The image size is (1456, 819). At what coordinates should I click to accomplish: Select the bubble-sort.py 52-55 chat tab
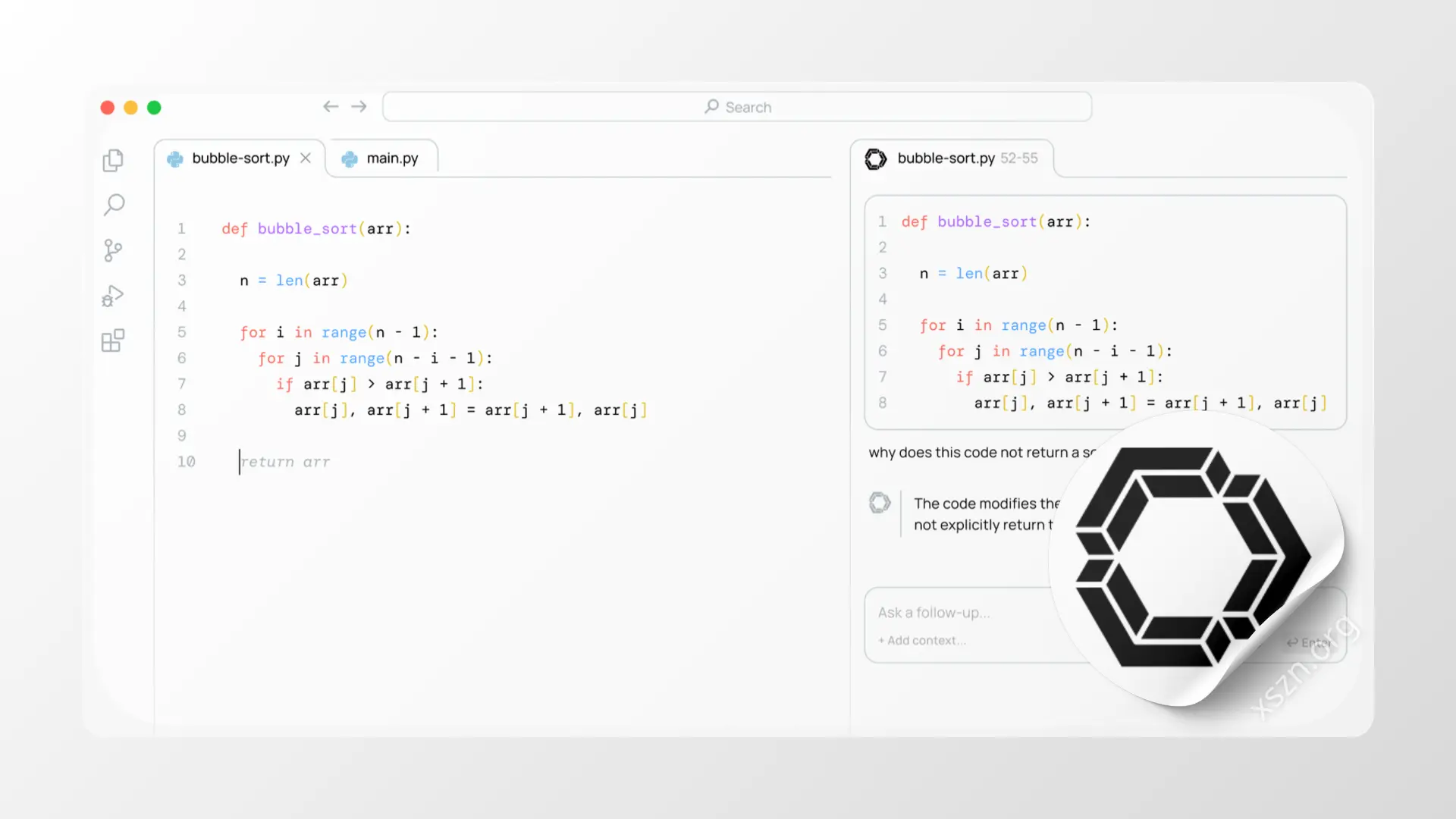[952, 158]
